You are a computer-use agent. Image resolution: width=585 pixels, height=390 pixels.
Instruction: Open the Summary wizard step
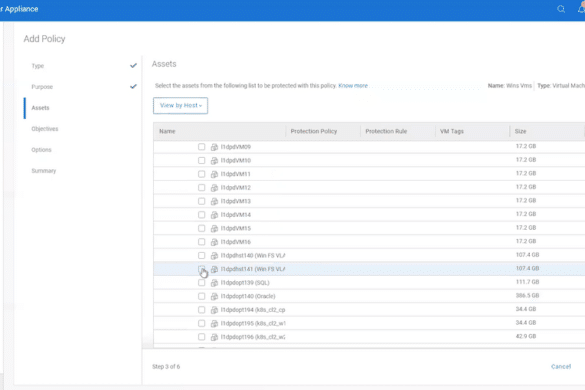[44, 171]
